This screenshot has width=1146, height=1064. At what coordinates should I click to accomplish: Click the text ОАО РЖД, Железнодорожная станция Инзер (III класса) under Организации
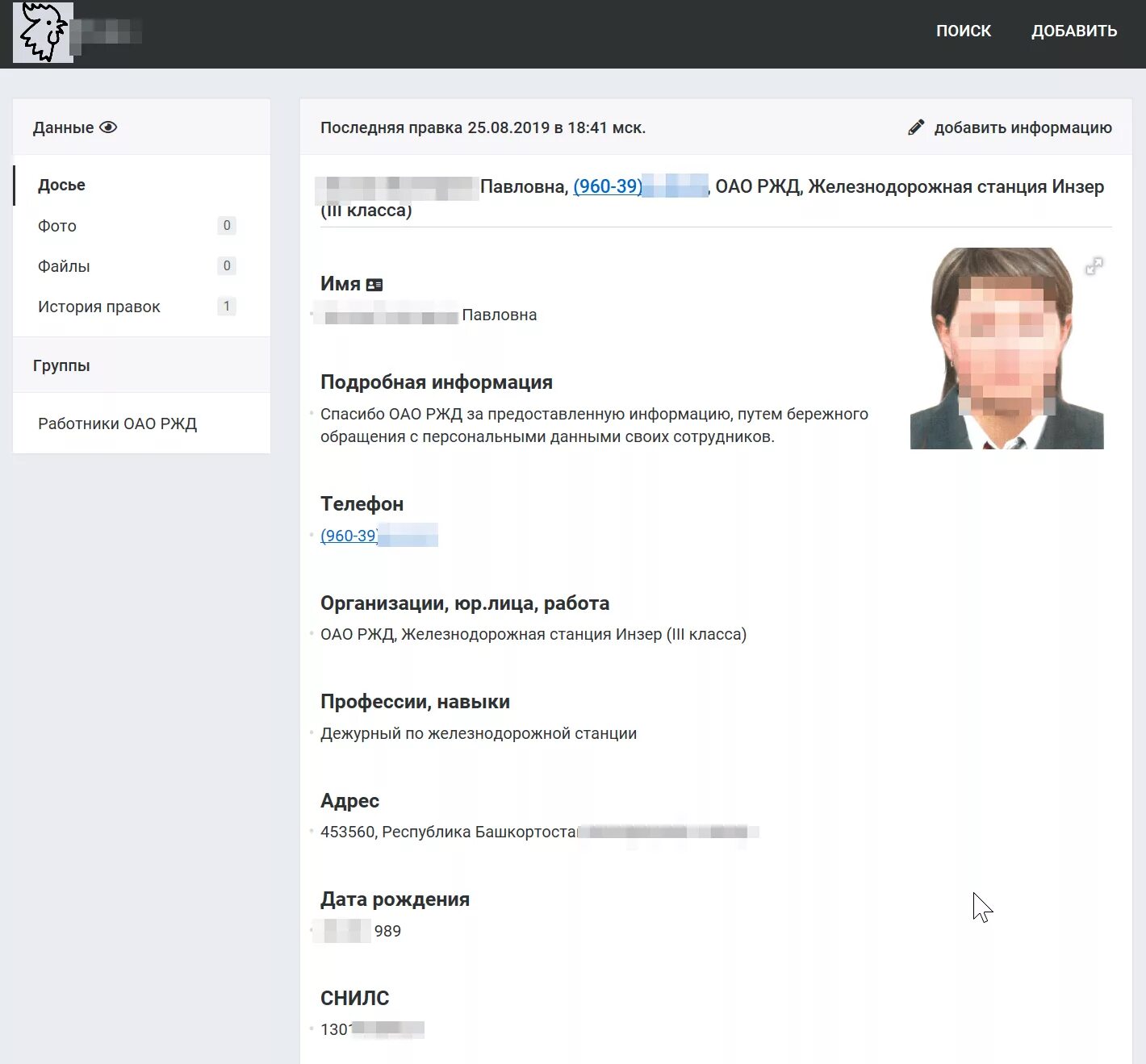(533, 635)
